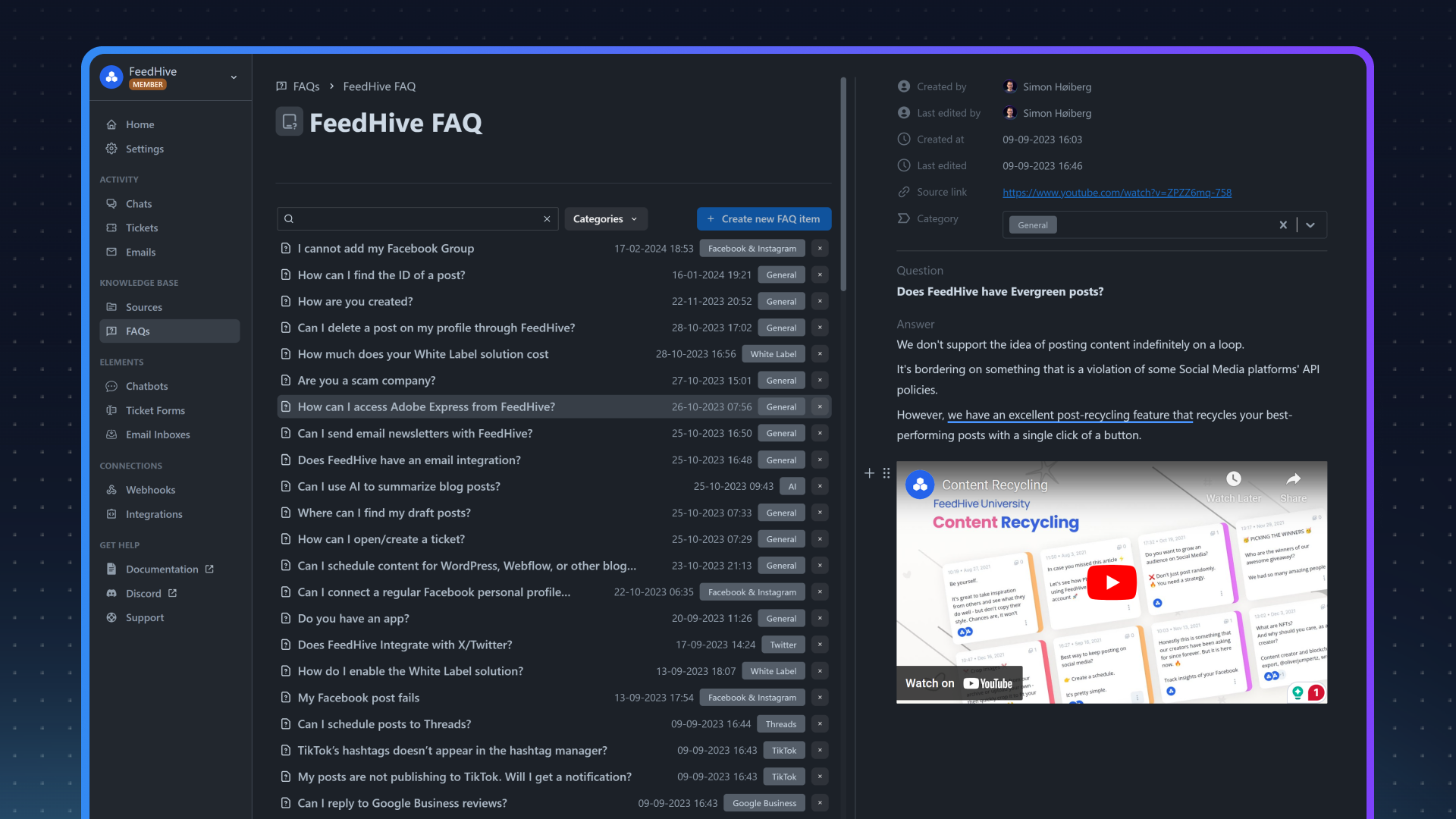This screenshot has height=819, width=1456.
Task: Click Watch Later on the video
Action: coord(1234,486)
